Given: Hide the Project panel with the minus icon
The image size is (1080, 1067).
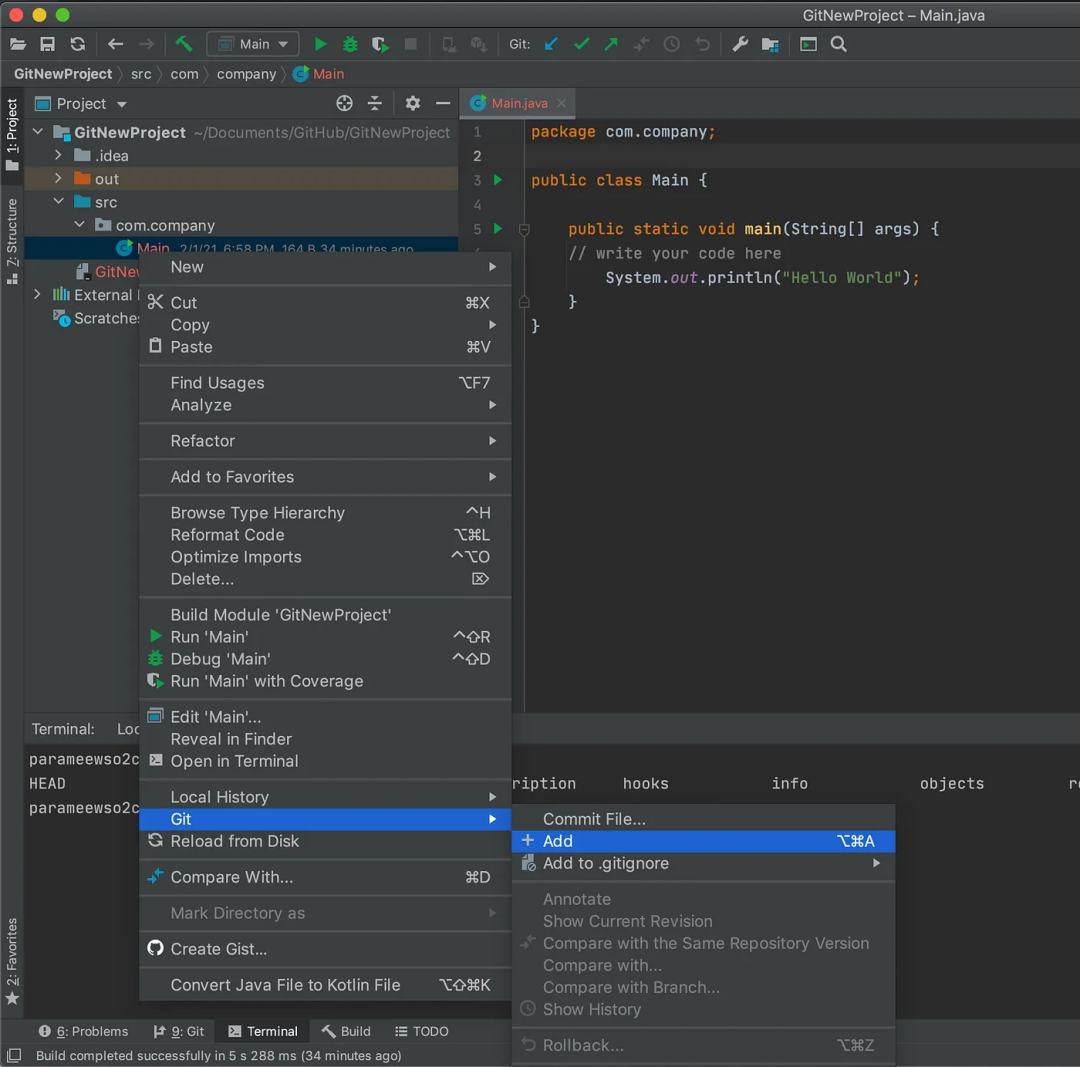Looking at the screenshot, I should (x=443, y=104).
